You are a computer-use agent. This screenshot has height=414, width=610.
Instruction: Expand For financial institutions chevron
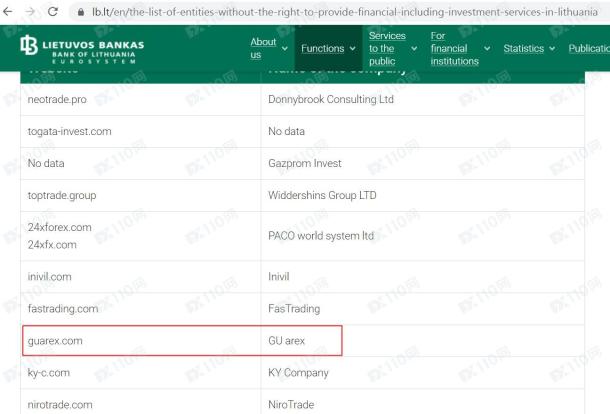[487, 49]
